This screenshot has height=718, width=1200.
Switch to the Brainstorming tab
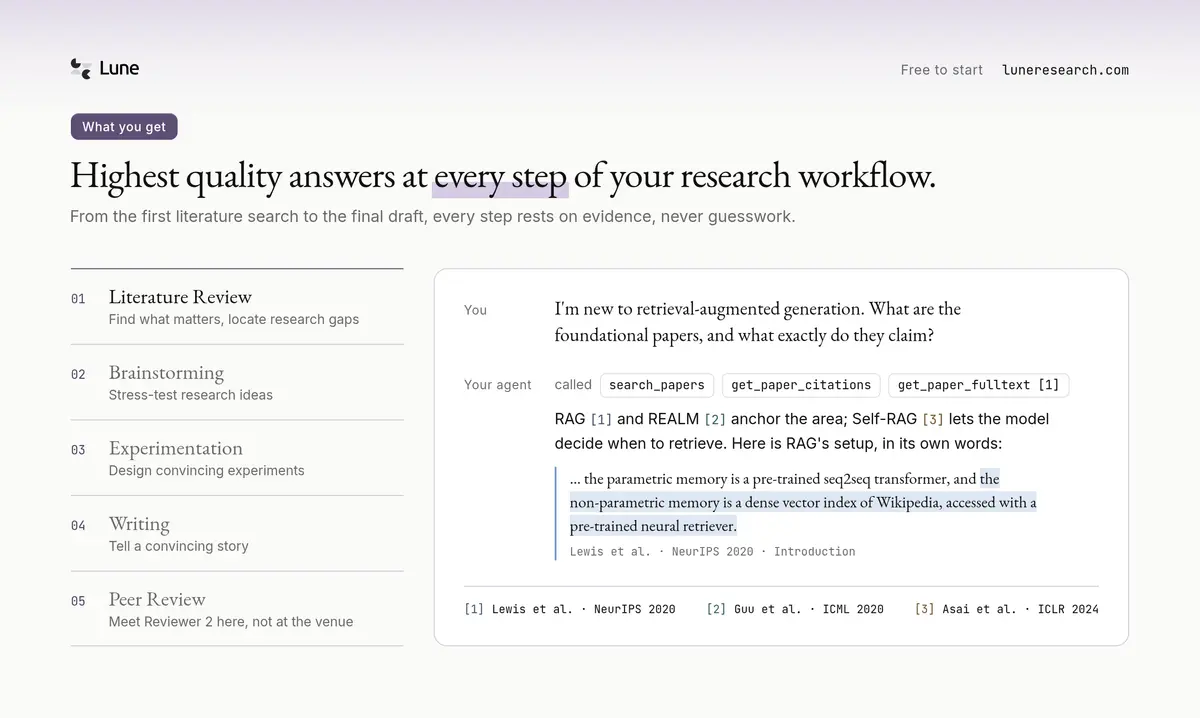[x=237, y=382]
